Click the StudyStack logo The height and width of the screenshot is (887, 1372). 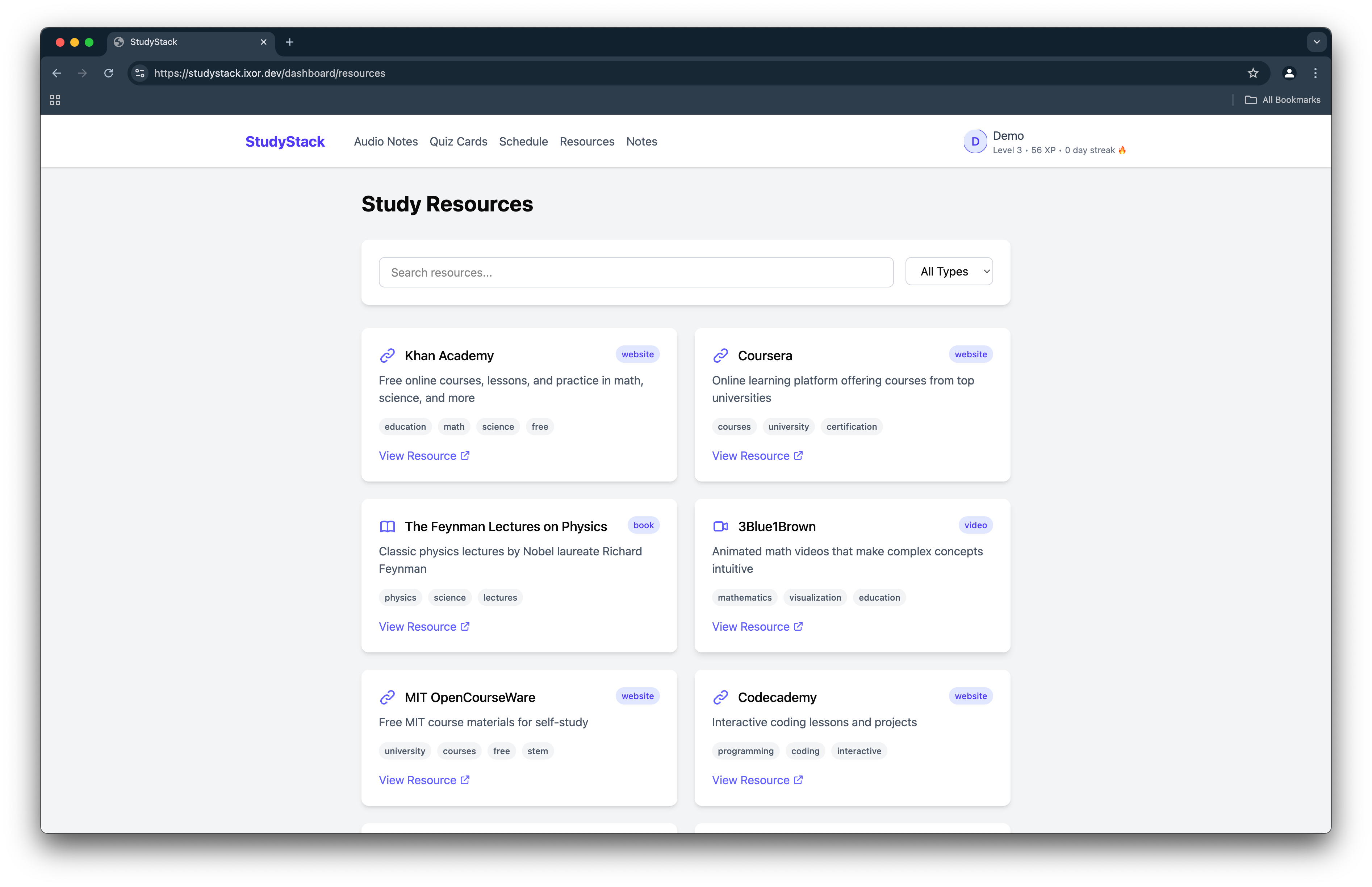[285, 142]
